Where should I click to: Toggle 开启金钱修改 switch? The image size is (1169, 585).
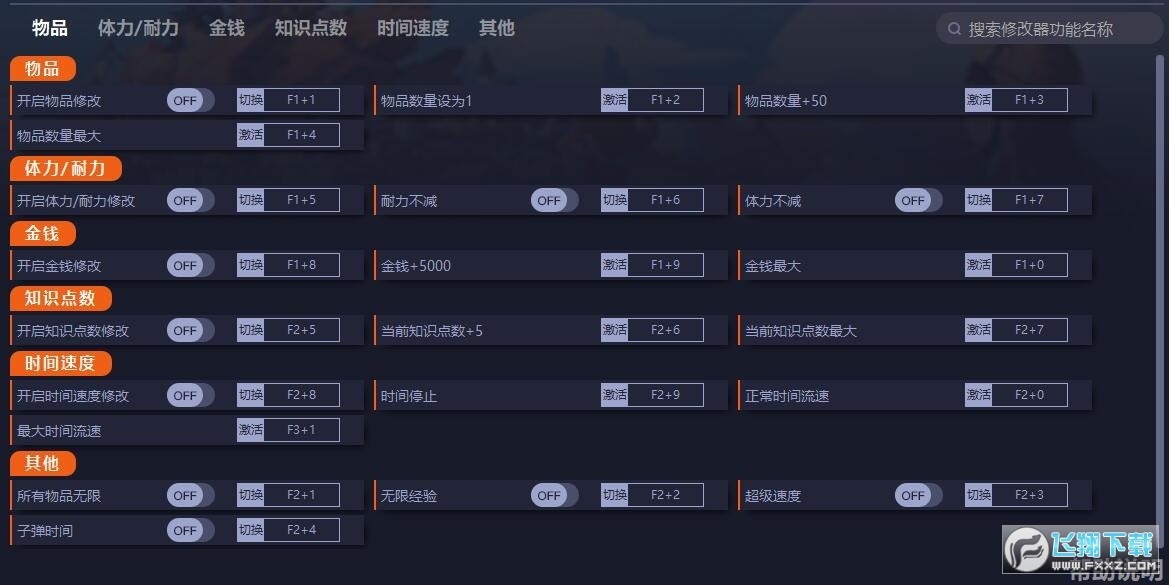click(191, 265)
